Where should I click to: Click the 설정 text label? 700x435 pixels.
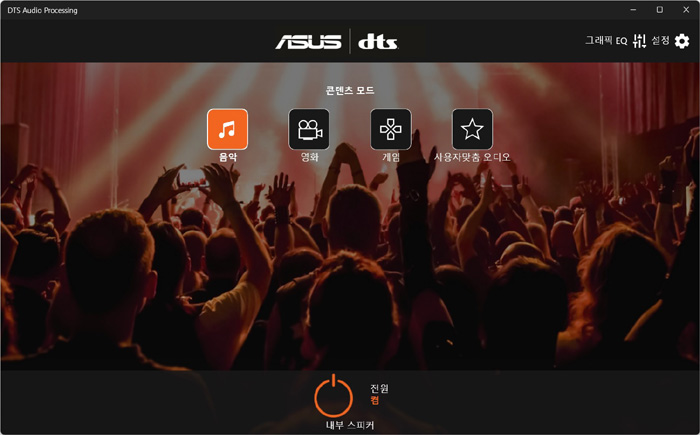(660, 41)
